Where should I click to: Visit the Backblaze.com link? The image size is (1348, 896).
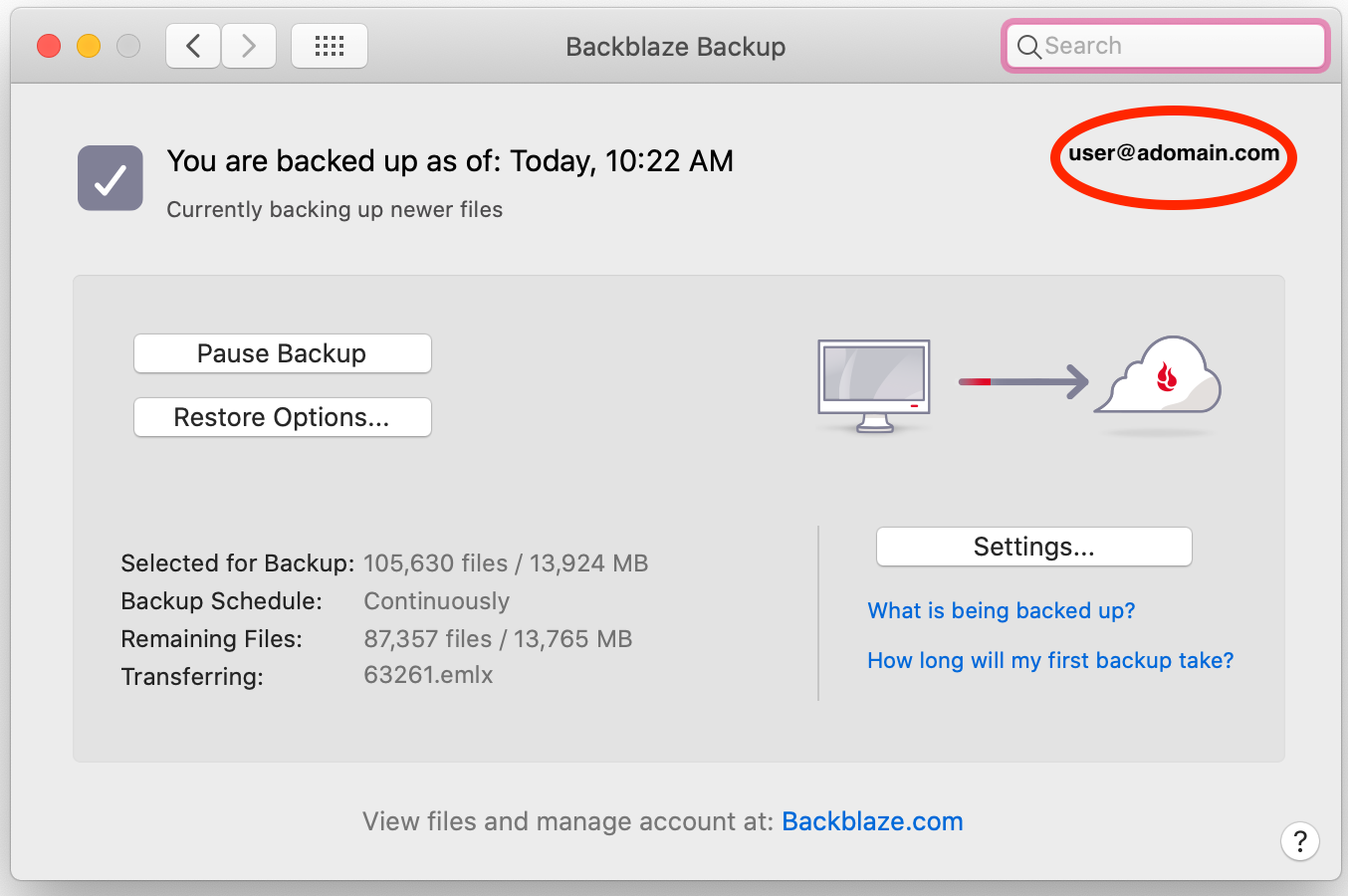872,821
